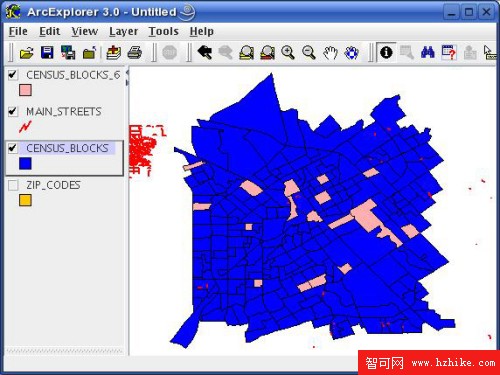Screen dimensions: 500x375
Task: Select the Pan hand tool
Action: [330, 53]
